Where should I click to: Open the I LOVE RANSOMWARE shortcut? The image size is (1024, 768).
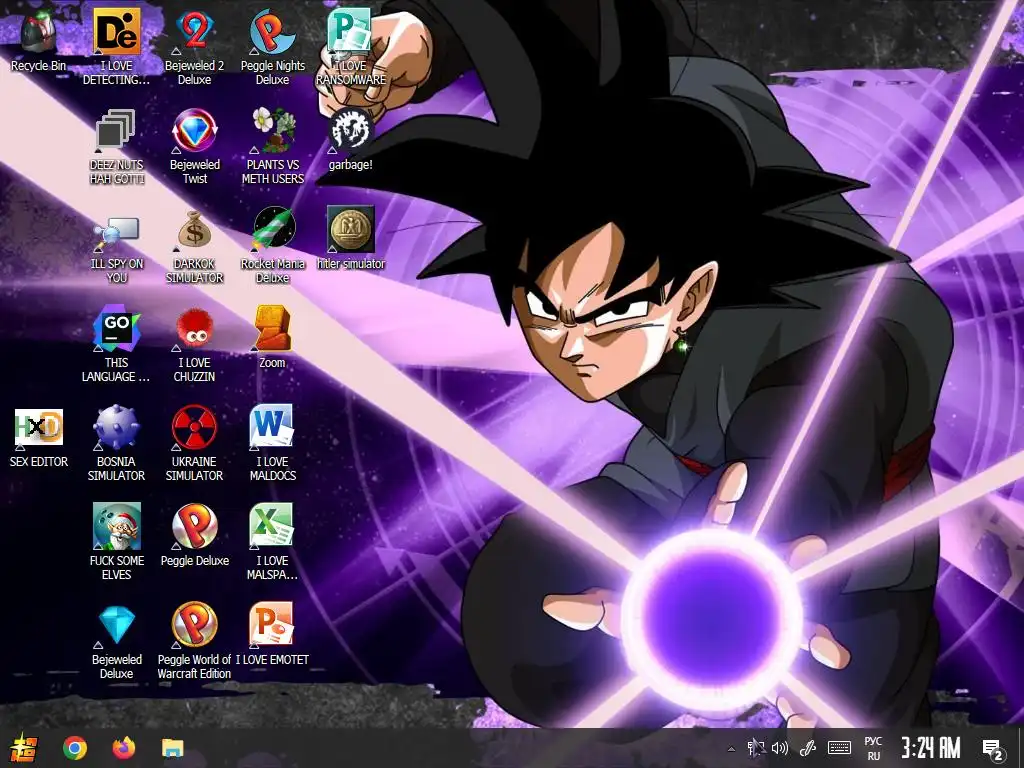[x=351, y=46]
